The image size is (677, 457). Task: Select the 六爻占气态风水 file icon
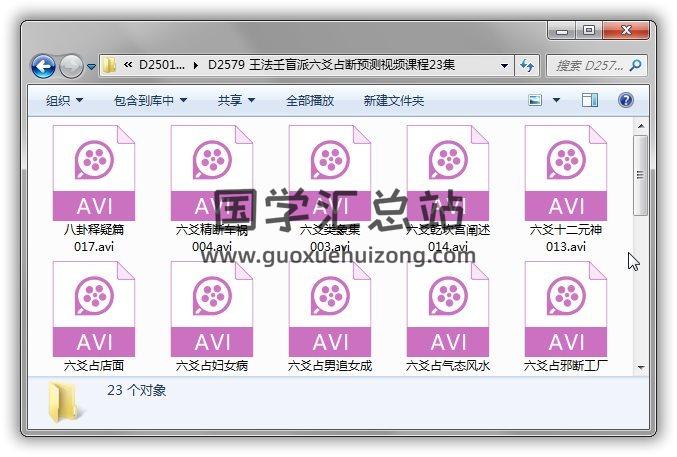click(448, 309)
